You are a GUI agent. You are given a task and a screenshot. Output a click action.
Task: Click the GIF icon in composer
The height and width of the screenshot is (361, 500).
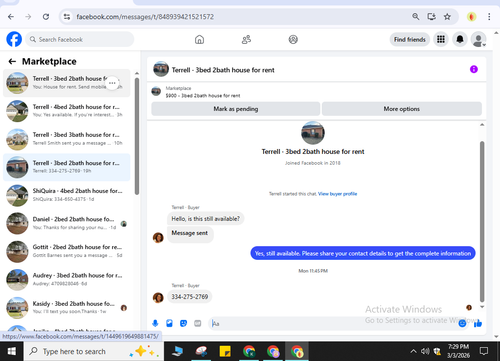198,323
